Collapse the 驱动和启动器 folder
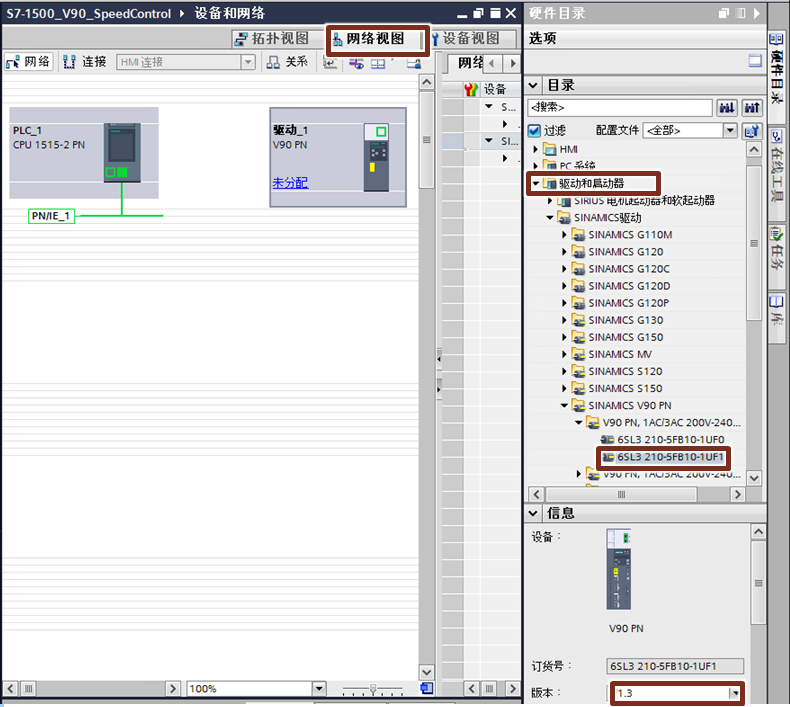 [536, 183]
